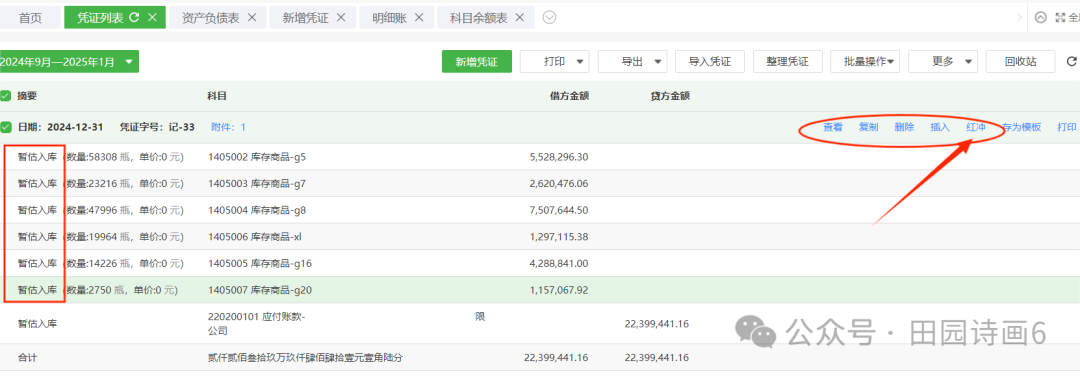Click the green 新增凭证 button
1080x376 pixels.
click(477, 61)
